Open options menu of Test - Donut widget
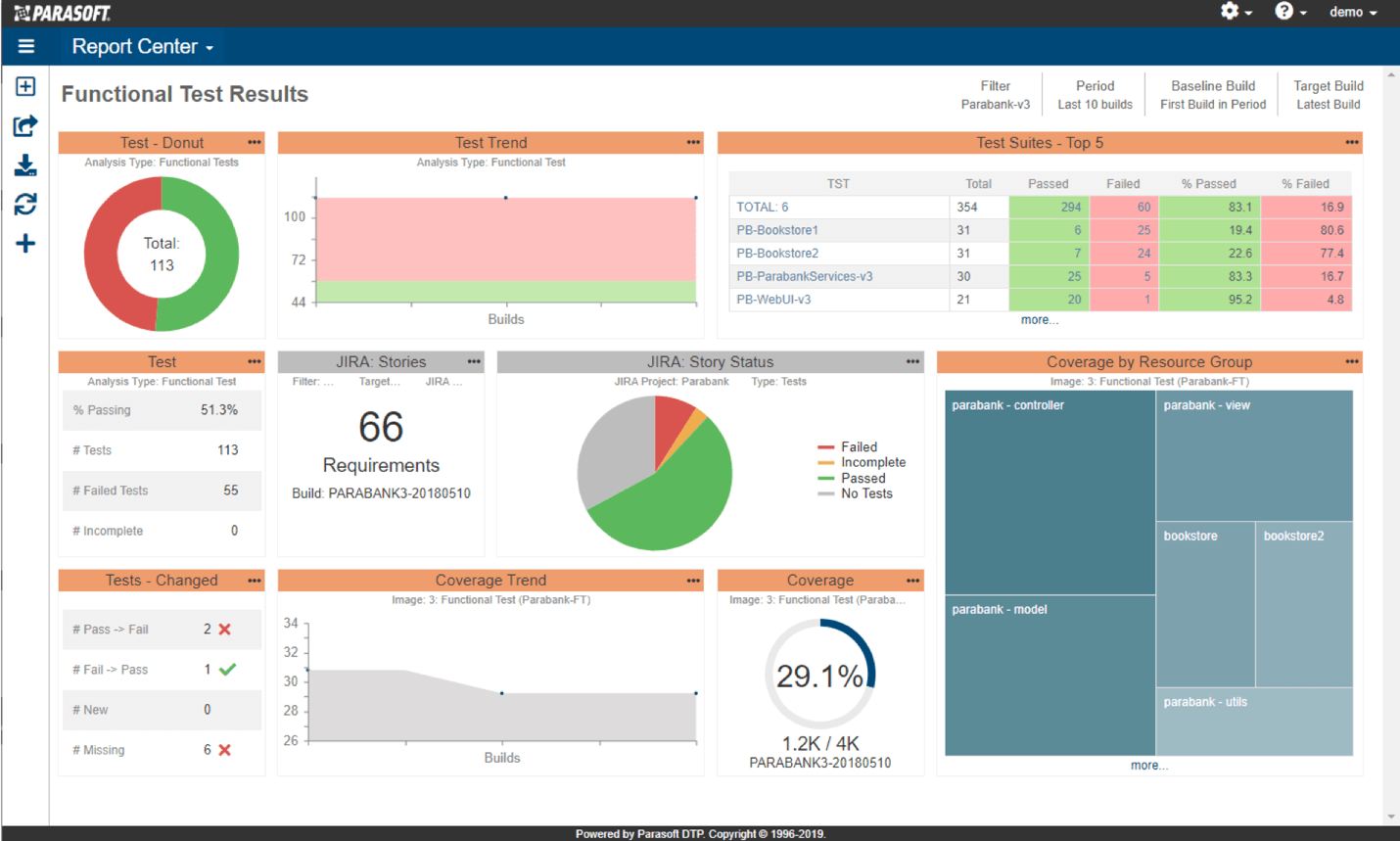Viewport: 1400px width, 841px height. pyautogui.click(x=255, y=143)
